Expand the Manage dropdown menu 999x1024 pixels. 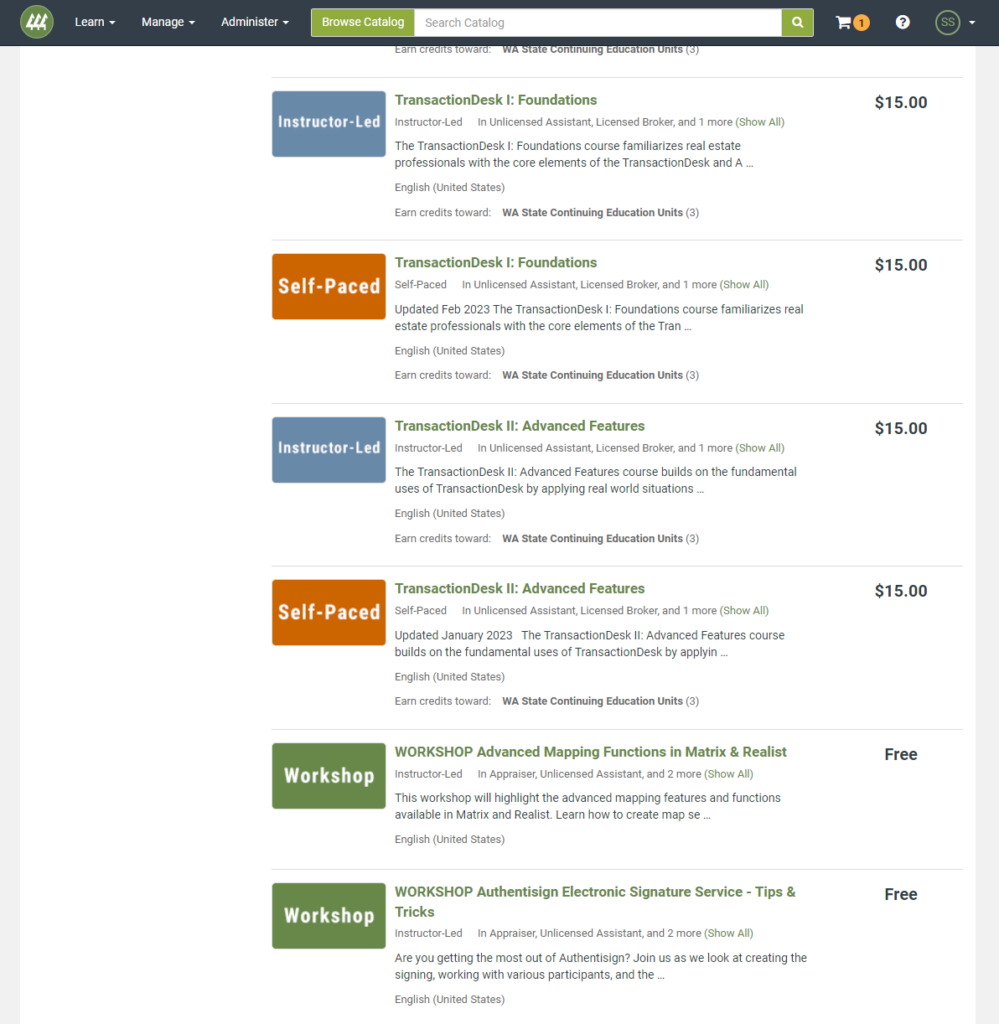pyautogui.click(x=168, y=22)
